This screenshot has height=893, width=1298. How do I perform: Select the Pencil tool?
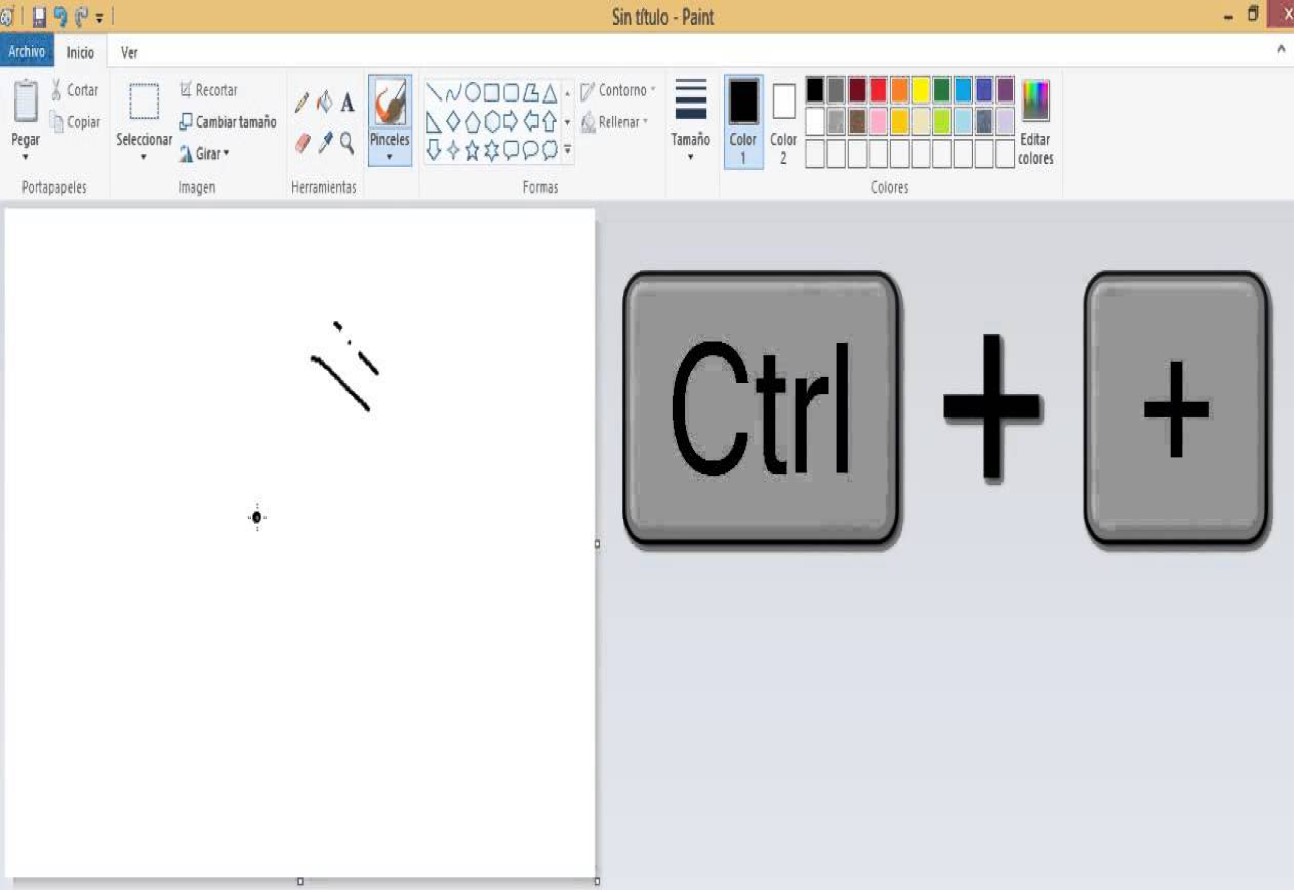tap(302, 102)
